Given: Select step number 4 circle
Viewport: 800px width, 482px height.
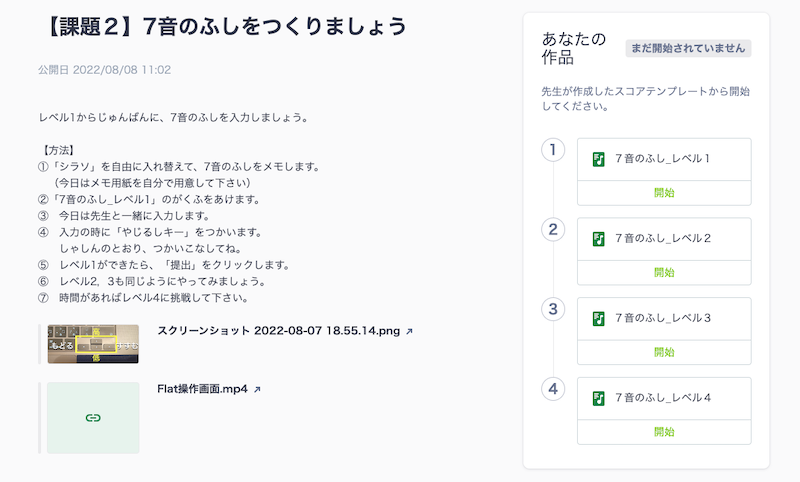Looking at the screenshot, I should pyautogui.click(x=553, y=389).
